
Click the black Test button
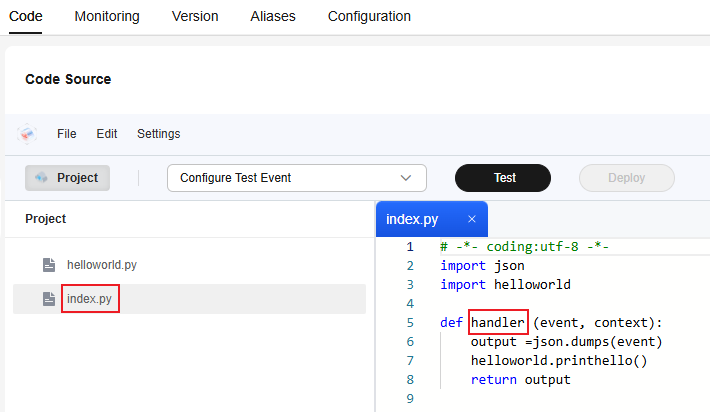(x=503, y=178)
